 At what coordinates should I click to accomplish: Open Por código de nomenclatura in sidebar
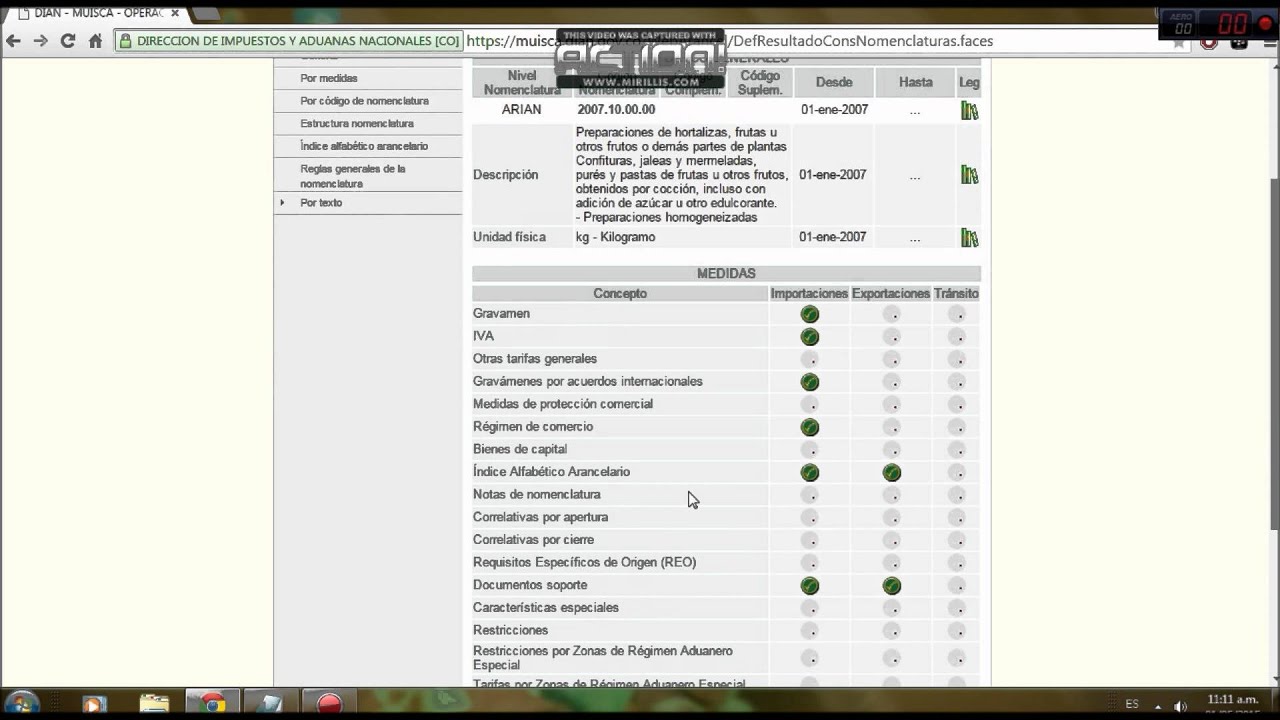pos(364,101)
